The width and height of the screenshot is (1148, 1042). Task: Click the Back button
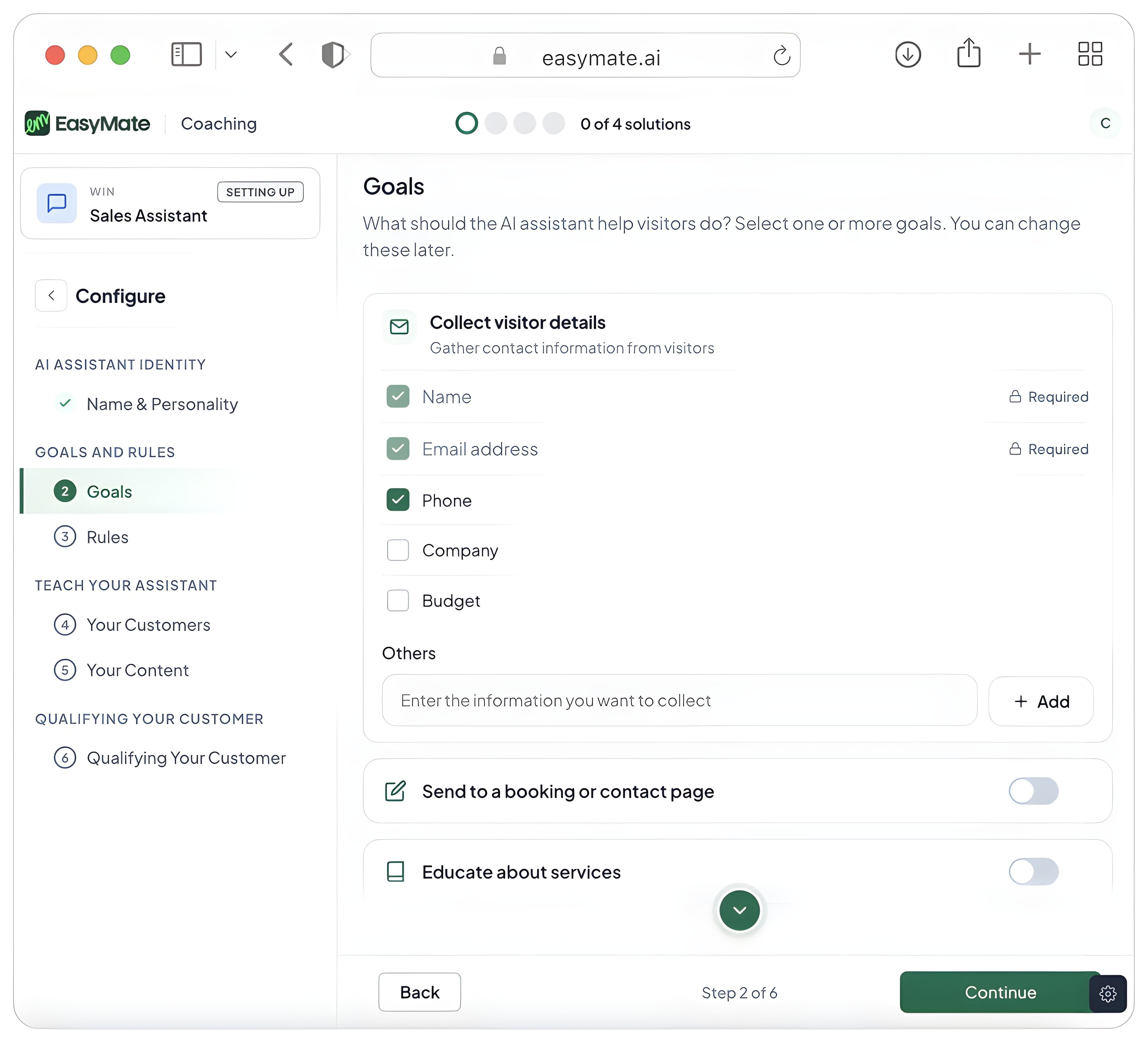pyautogui.click(x=419, y=992)
